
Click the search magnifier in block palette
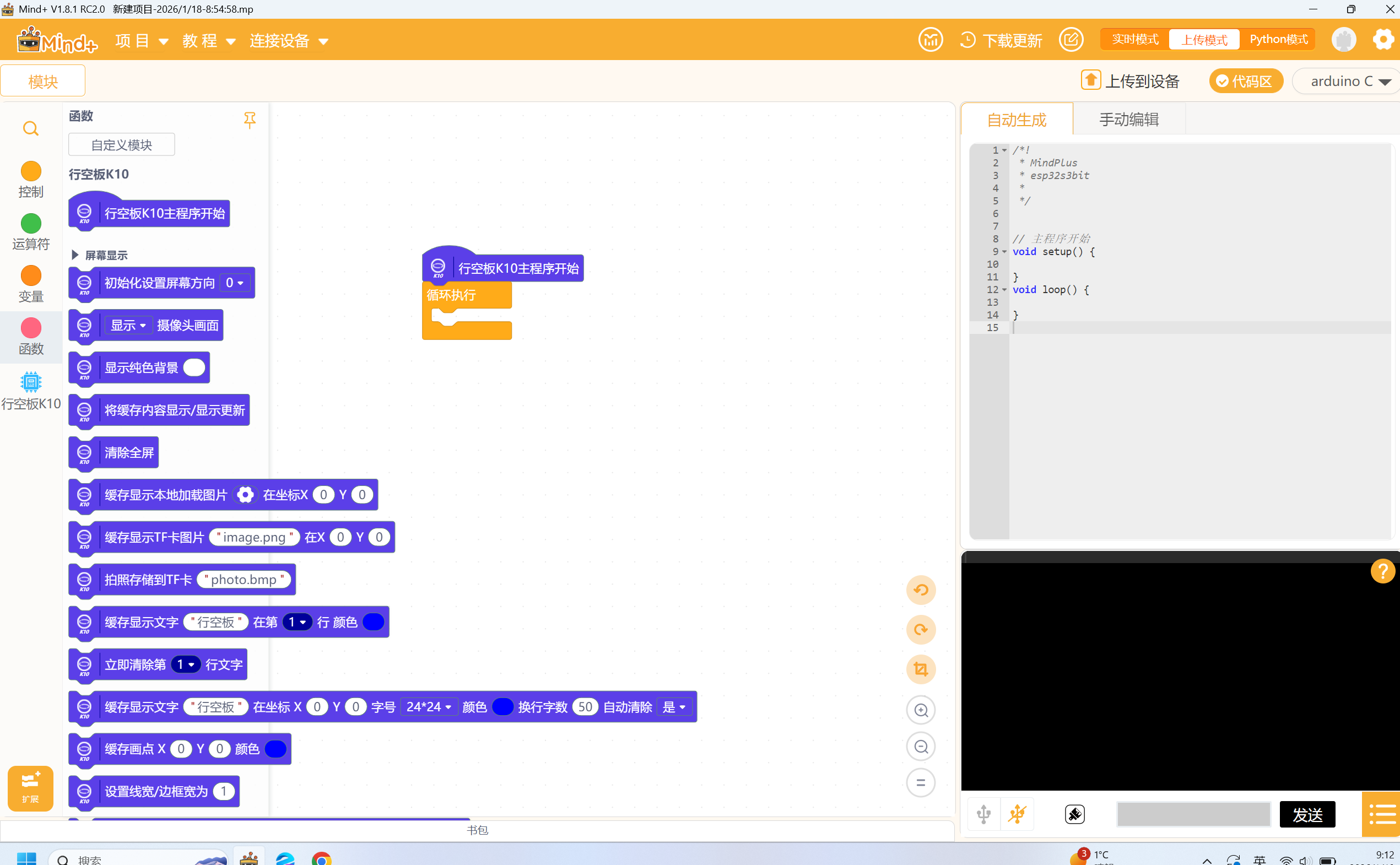31,129
